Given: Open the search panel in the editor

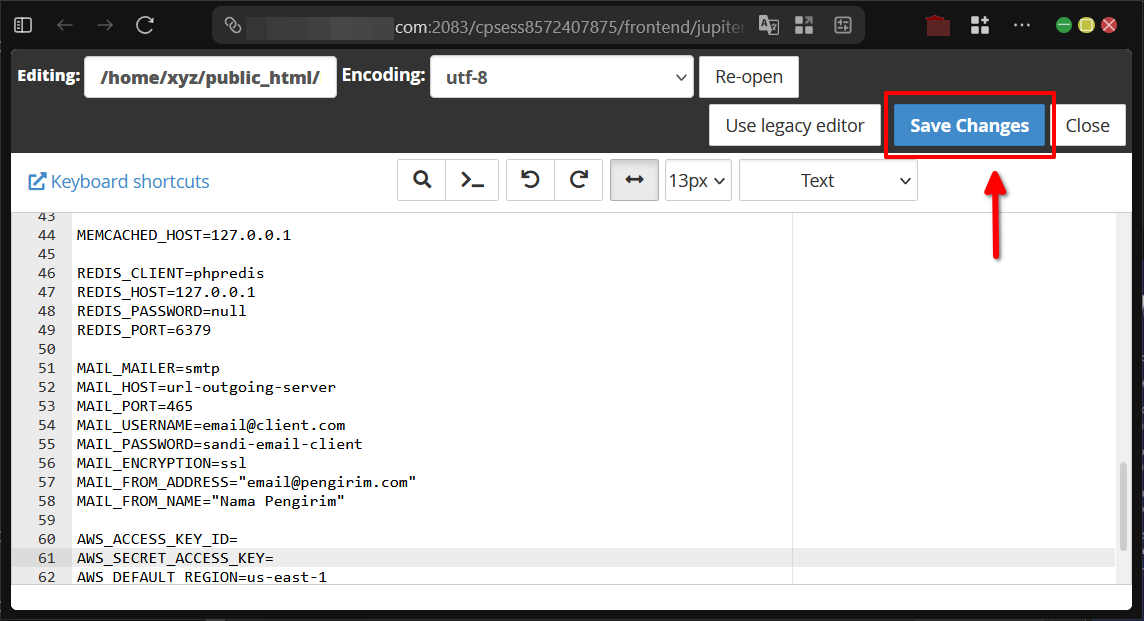Looking at the screenshot, I should point(421,180).
